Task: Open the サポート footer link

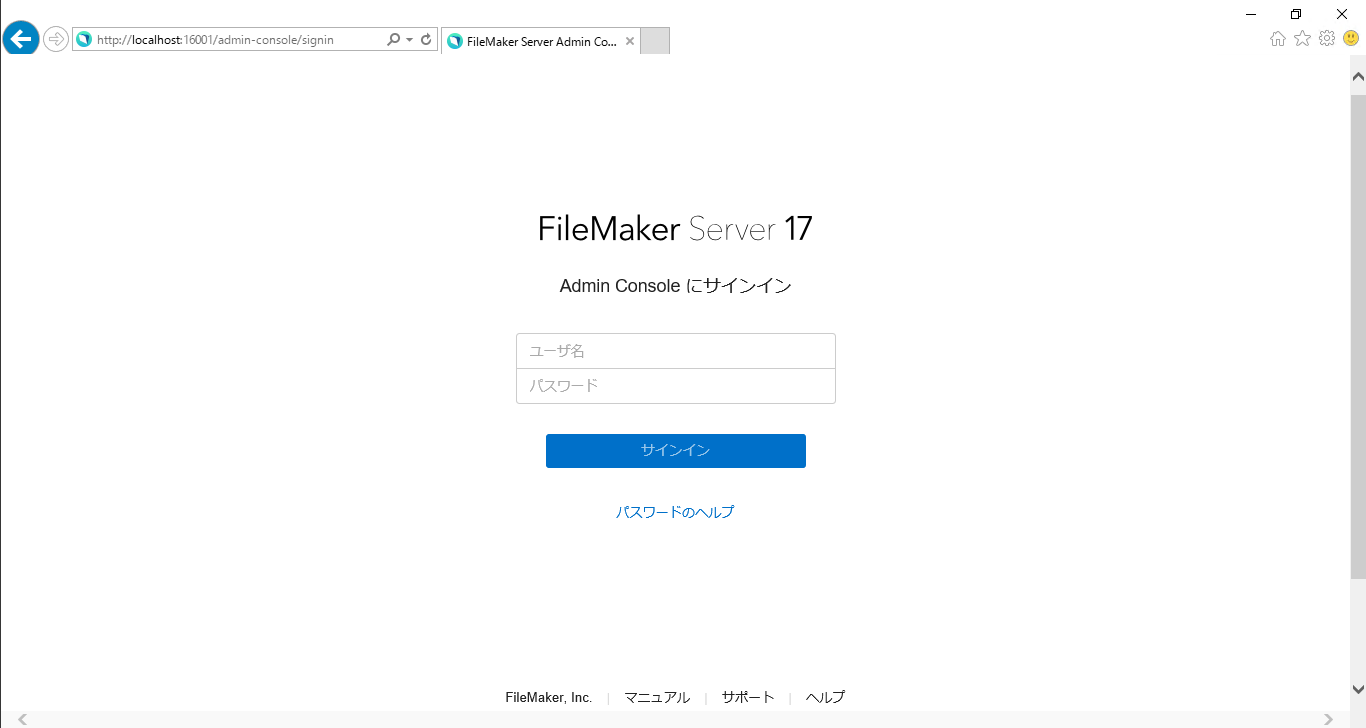Action: click(x=748, y=697)
